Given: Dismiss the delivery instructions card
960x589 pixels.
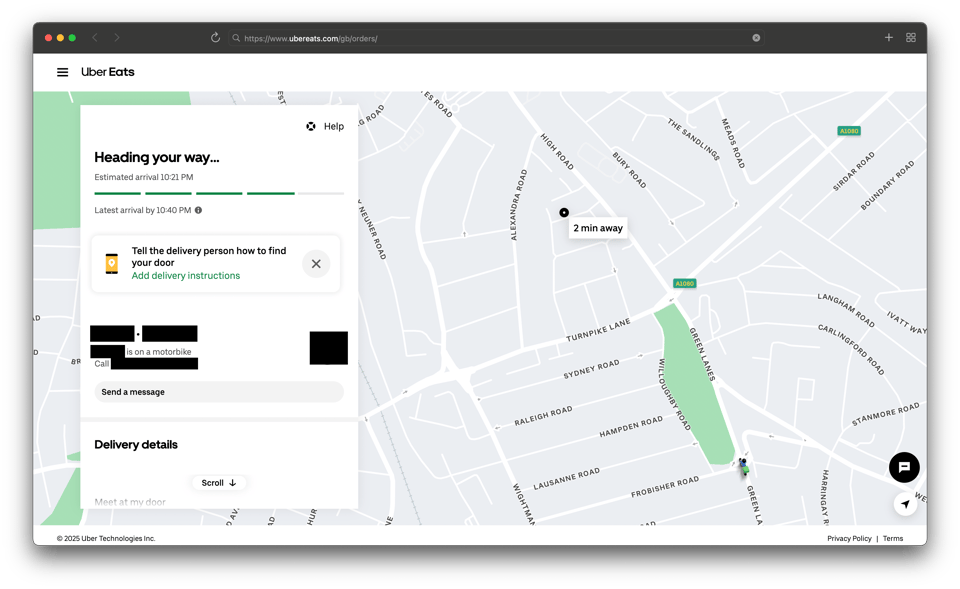Looking at the screenshot, I should tap(316, 264).
